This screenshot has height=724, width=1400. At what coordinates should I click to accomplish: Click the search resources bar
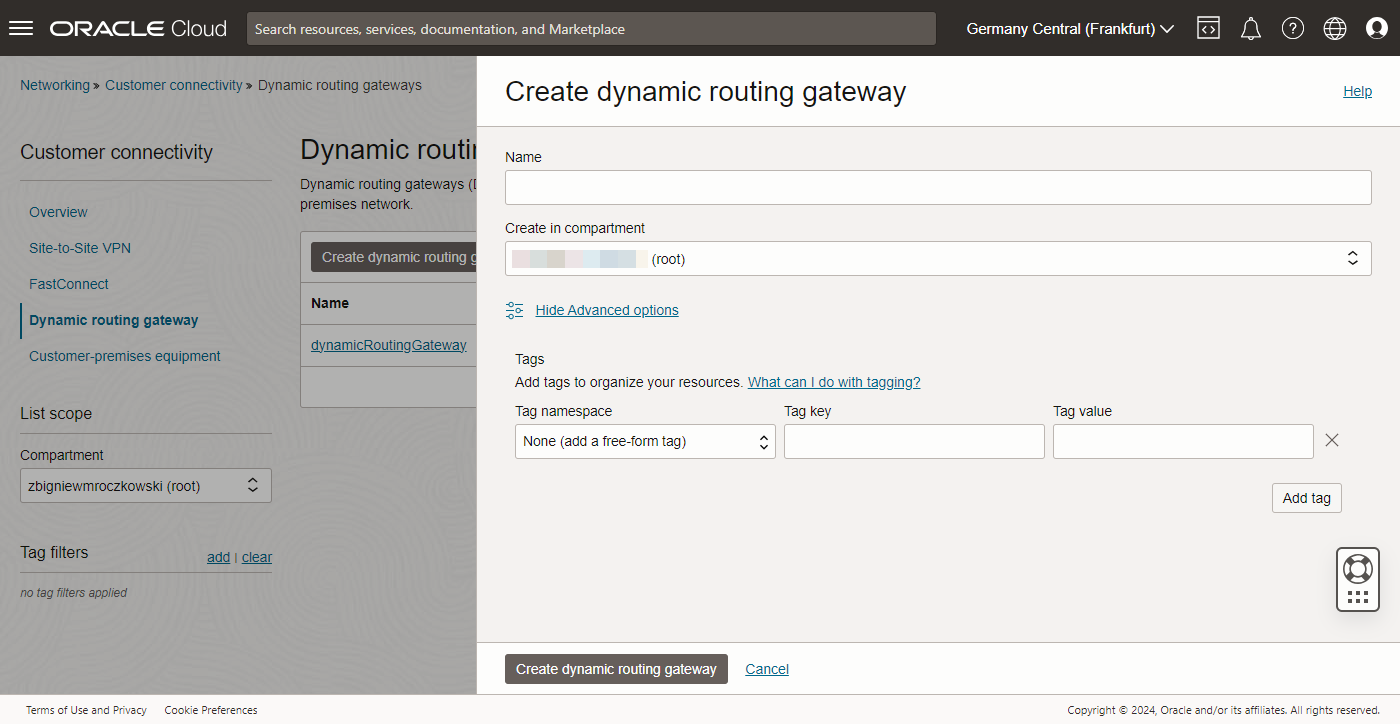[591, 29]
